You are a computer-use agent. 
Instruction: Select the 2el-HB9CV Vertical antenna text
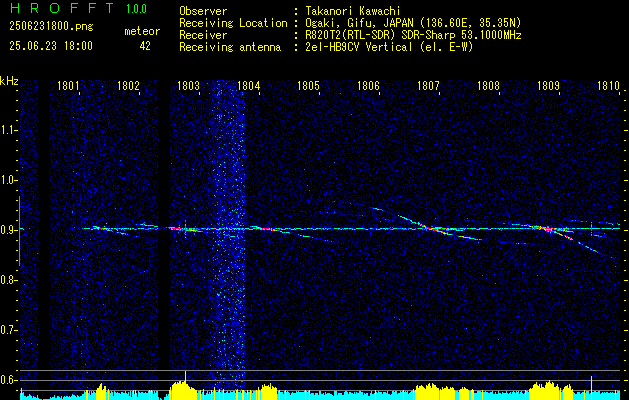coord(389,47)
